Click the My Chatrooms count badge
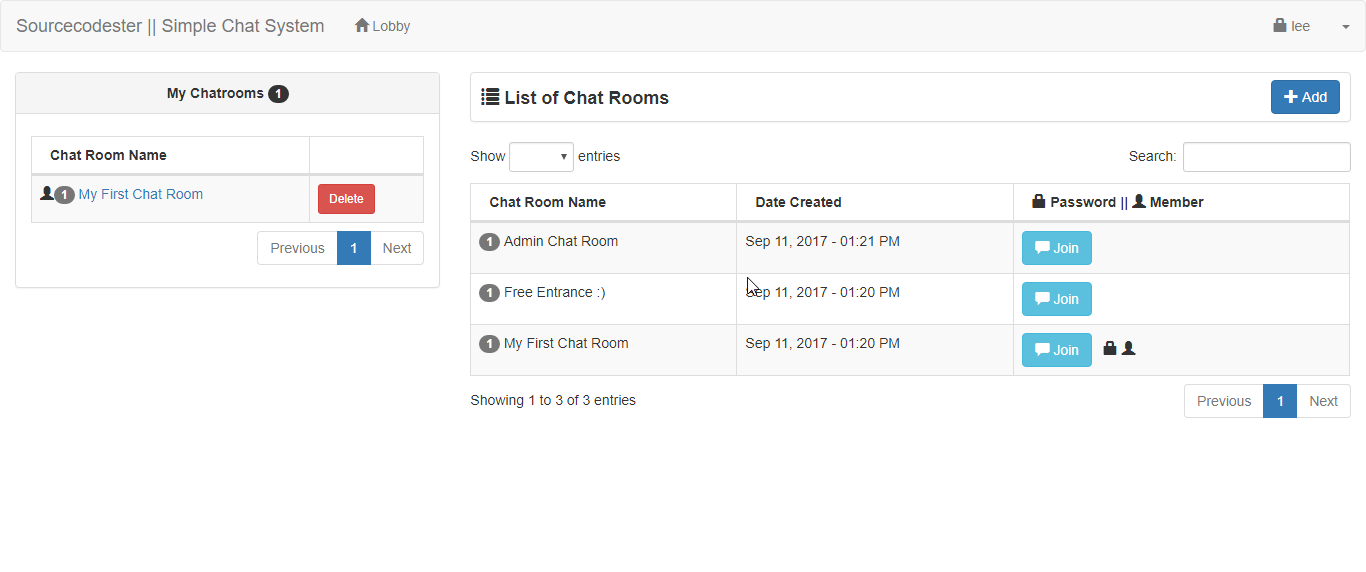1366x572 pixels. click(x=278, y=94)
